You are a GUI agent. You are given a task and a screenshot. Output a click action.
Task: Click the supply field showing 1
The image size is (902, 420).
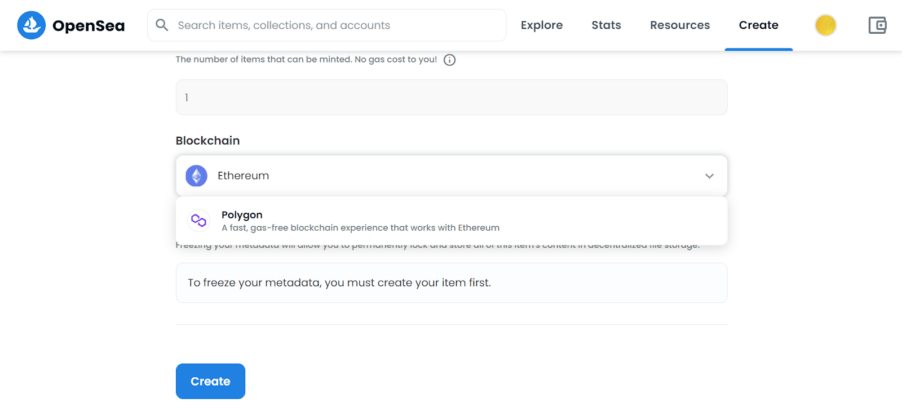click(451, 97)
